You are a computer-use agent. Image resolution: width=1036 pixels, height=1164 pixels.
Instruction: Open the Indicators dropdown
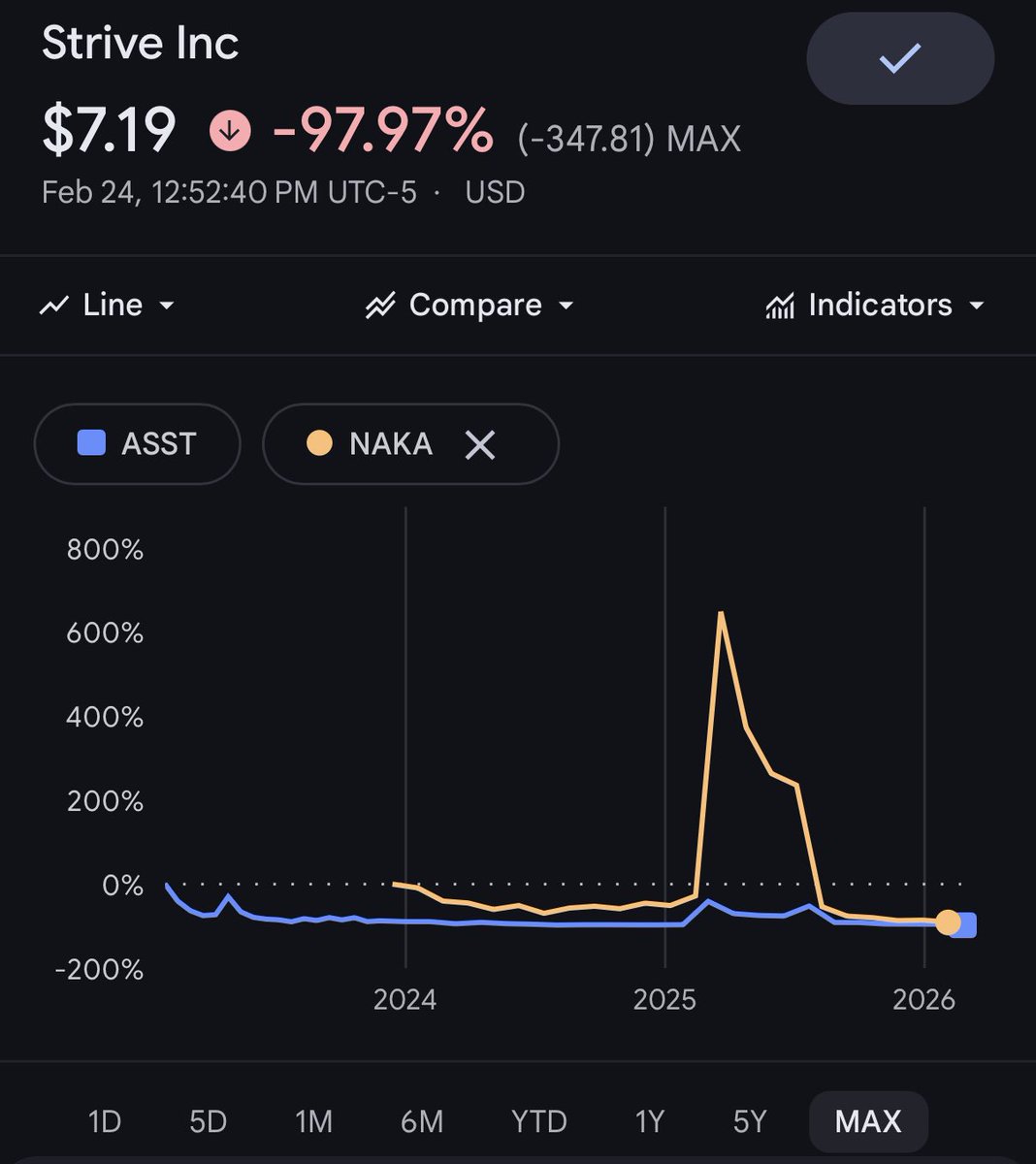click(875, 305)
